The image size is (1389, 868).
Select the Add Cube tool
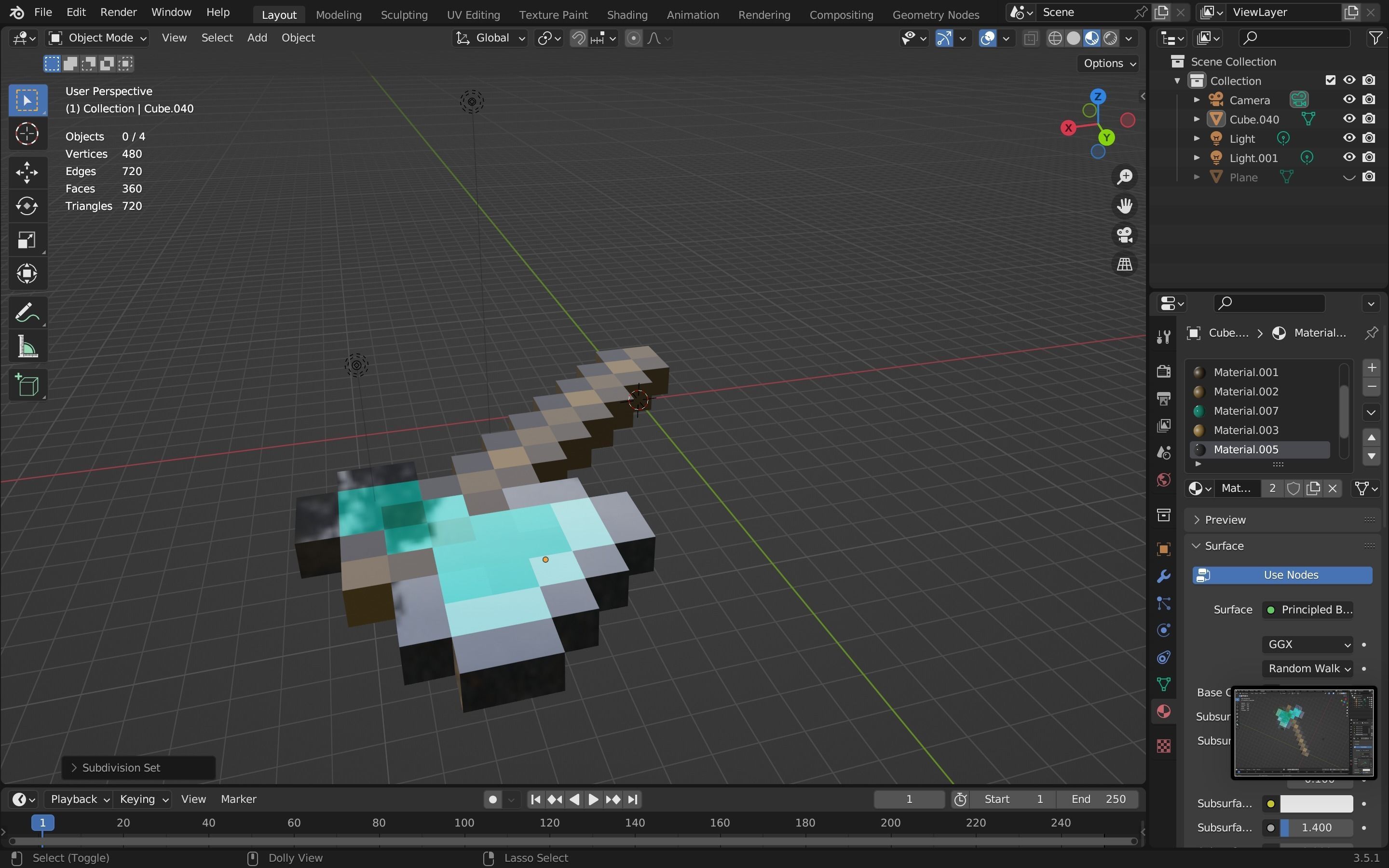(x=27, y=385)
